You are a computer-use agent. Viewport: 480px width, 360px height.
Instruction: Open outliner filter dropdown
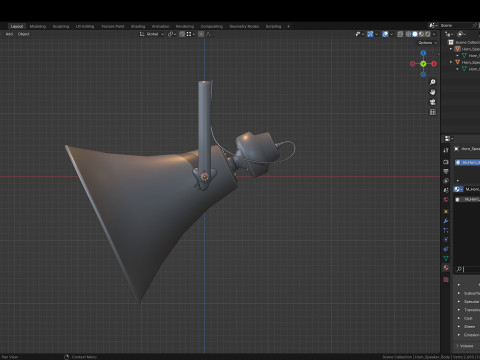[461, 34]
